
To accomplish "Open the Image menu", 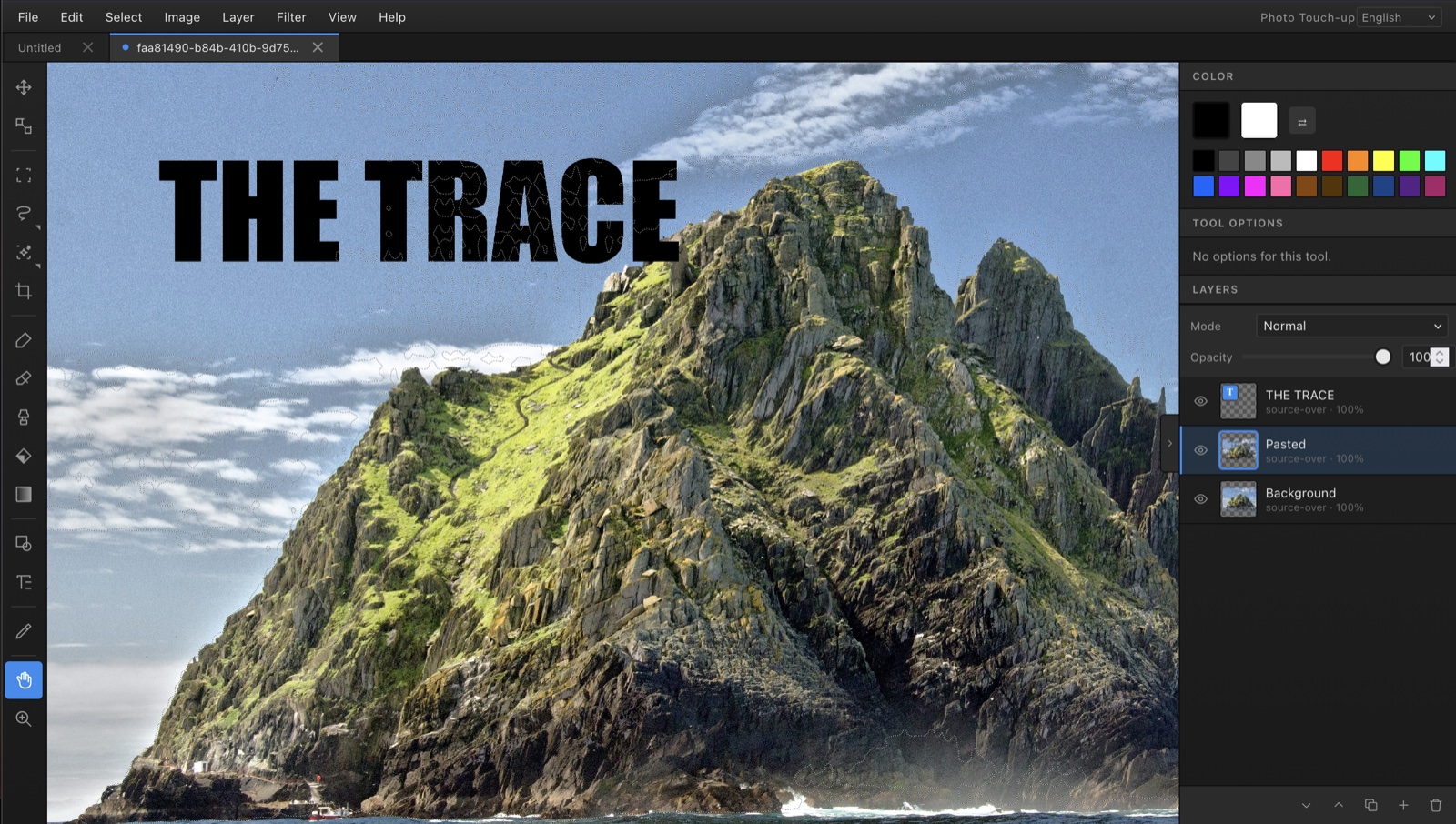I will point(182,17).
